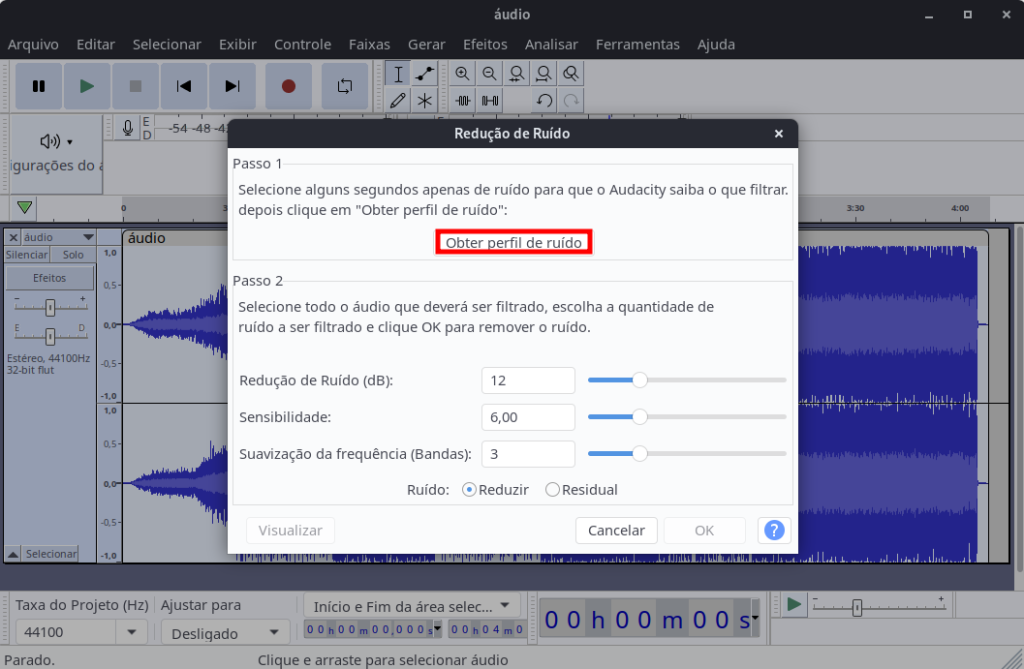
Task: Click the Sensibilidade value field
Action: [x=528, y=417]
